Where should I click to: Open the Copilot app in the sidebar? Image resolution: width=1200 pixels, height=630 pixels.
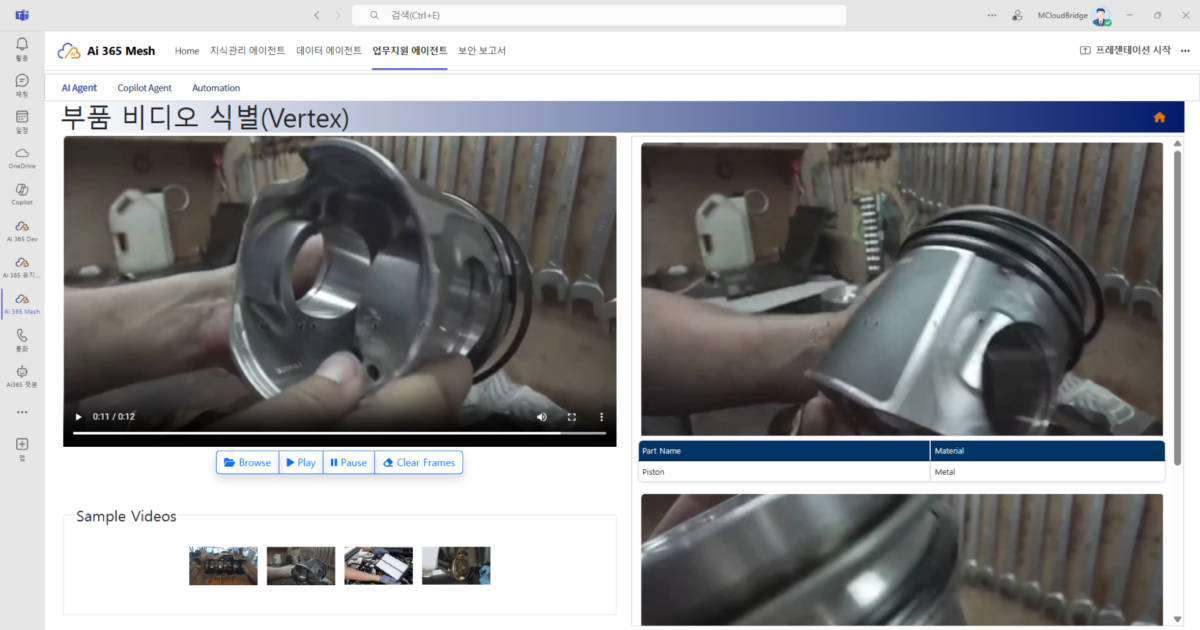tap(22, 192)
